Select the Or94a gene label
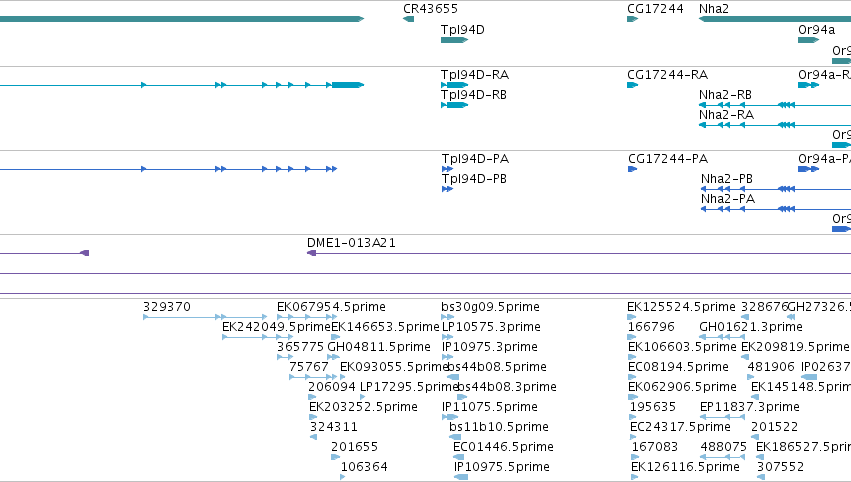The width and height of the screenshot is (851, 482). click(x=816, y=30)
